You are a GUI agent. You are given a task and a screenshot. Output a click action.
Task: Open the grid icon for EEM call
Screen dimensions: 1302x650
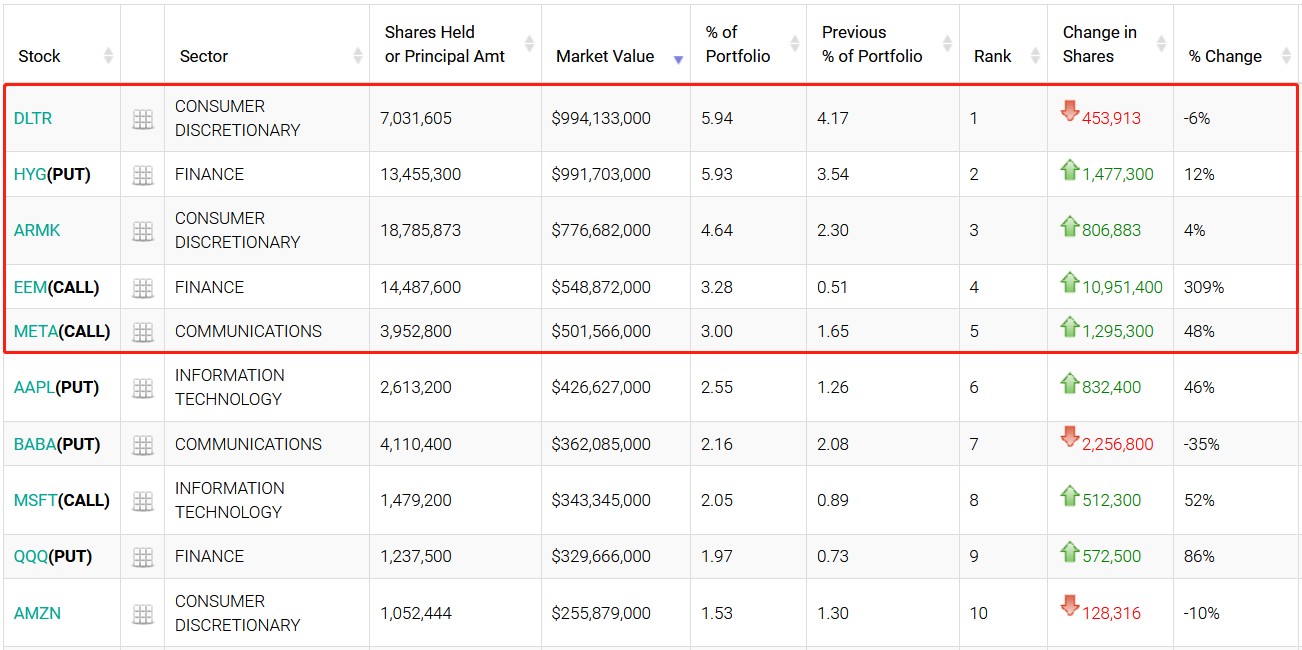coord(143,288)
